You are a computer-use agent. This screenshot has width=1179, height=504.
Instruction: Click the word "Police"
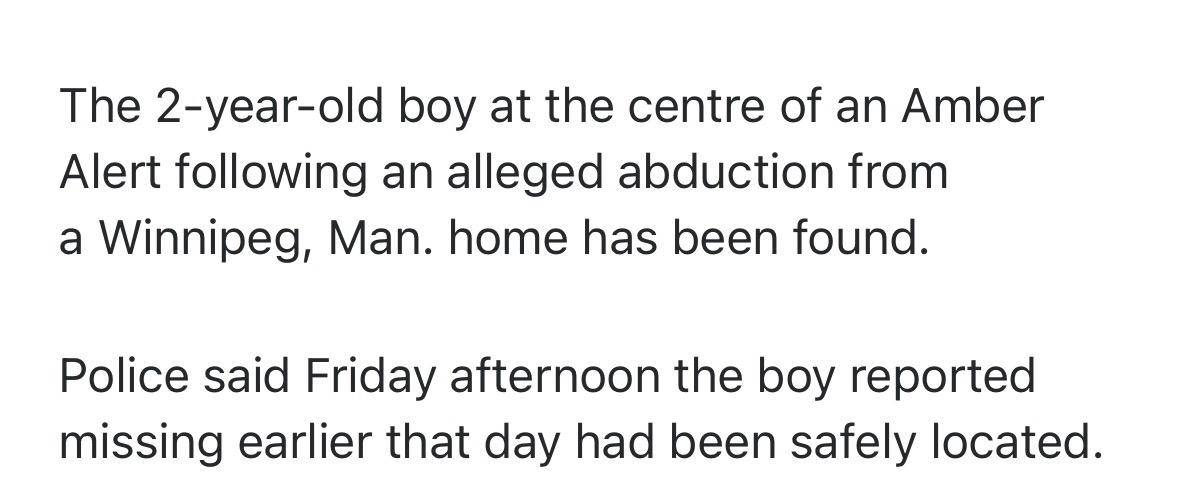coord(124,377)
